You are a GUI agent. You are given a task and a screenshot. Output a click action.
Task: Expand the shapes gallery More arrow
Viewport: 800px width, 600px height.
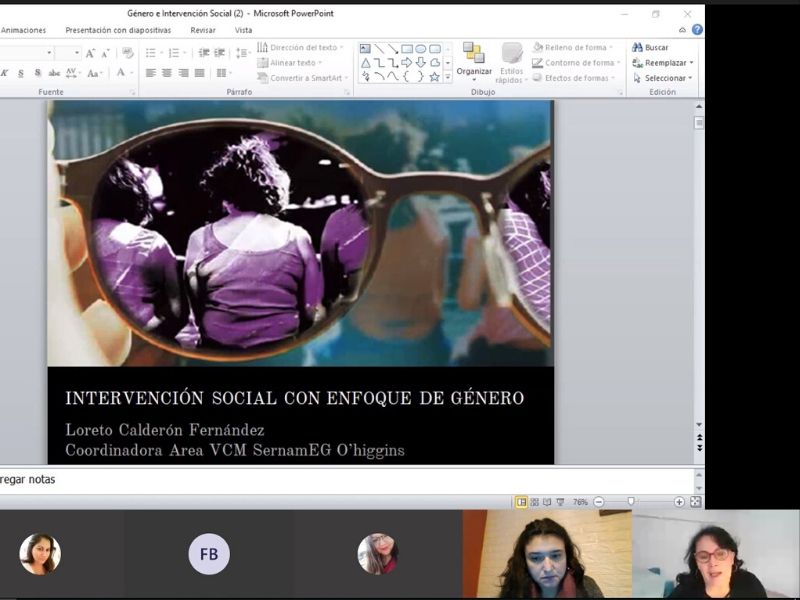[448, 77]
